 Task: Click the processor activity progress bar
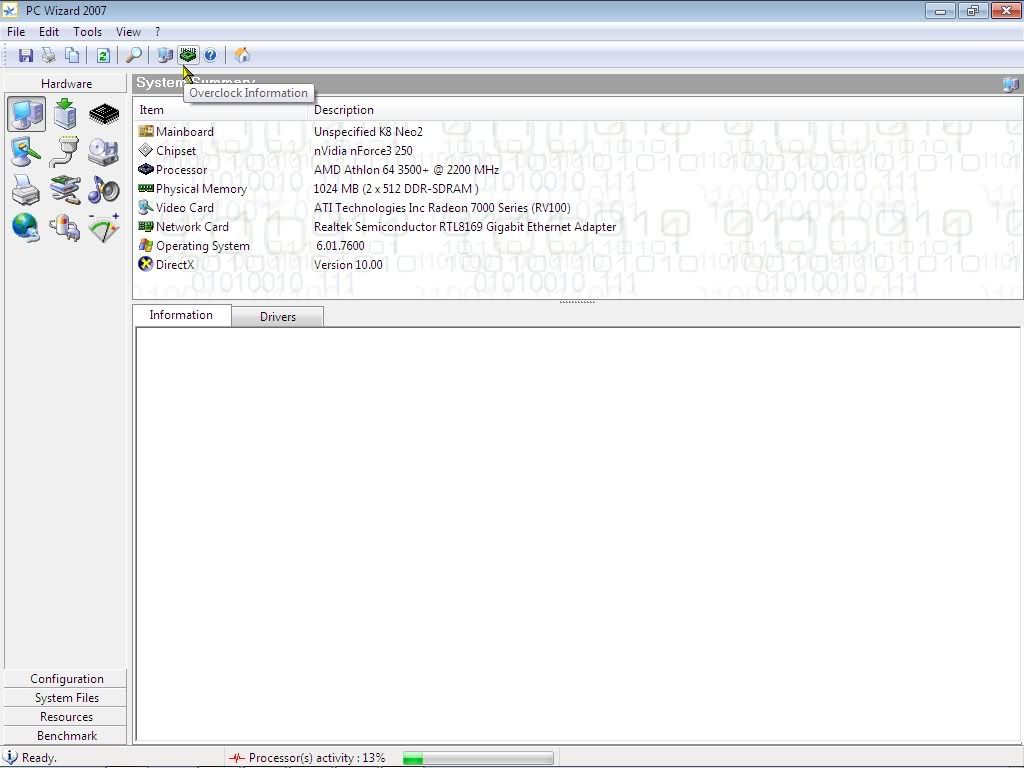click(478, 758)
